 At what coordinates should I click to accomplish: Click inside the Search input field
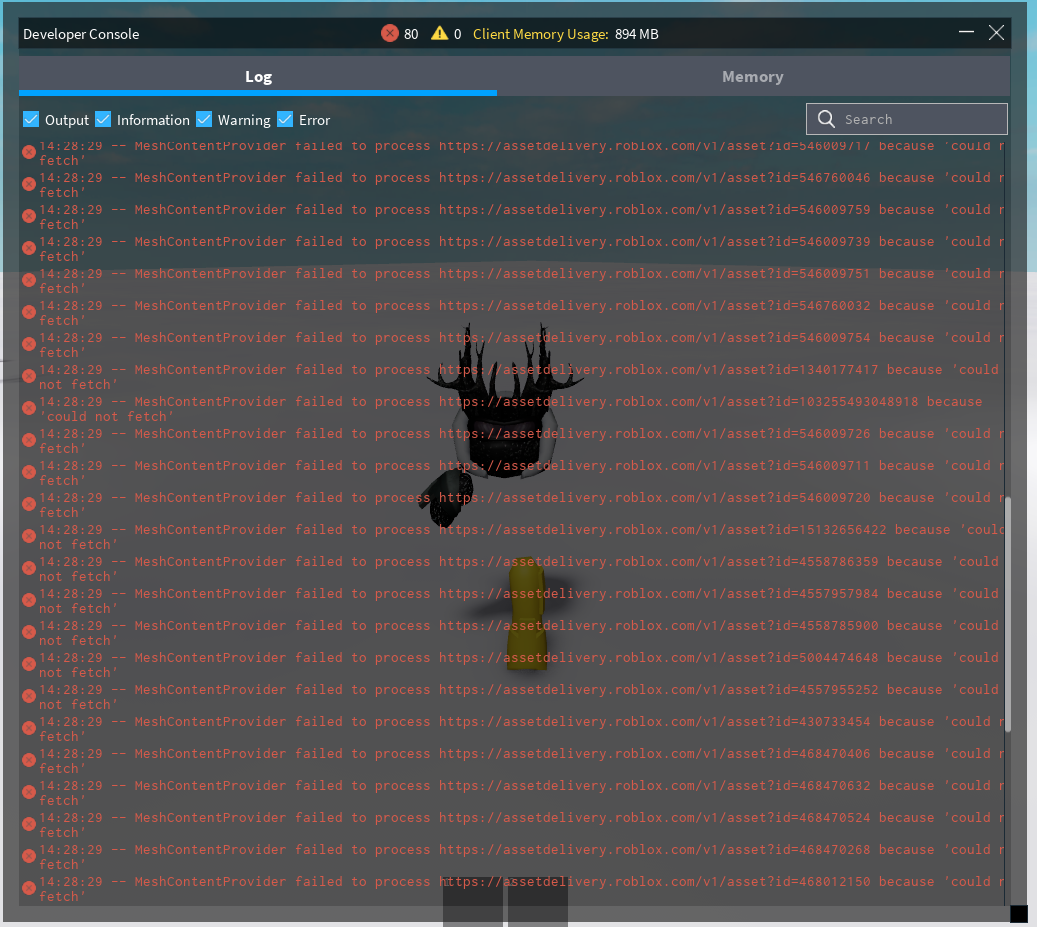click(910, 118)
